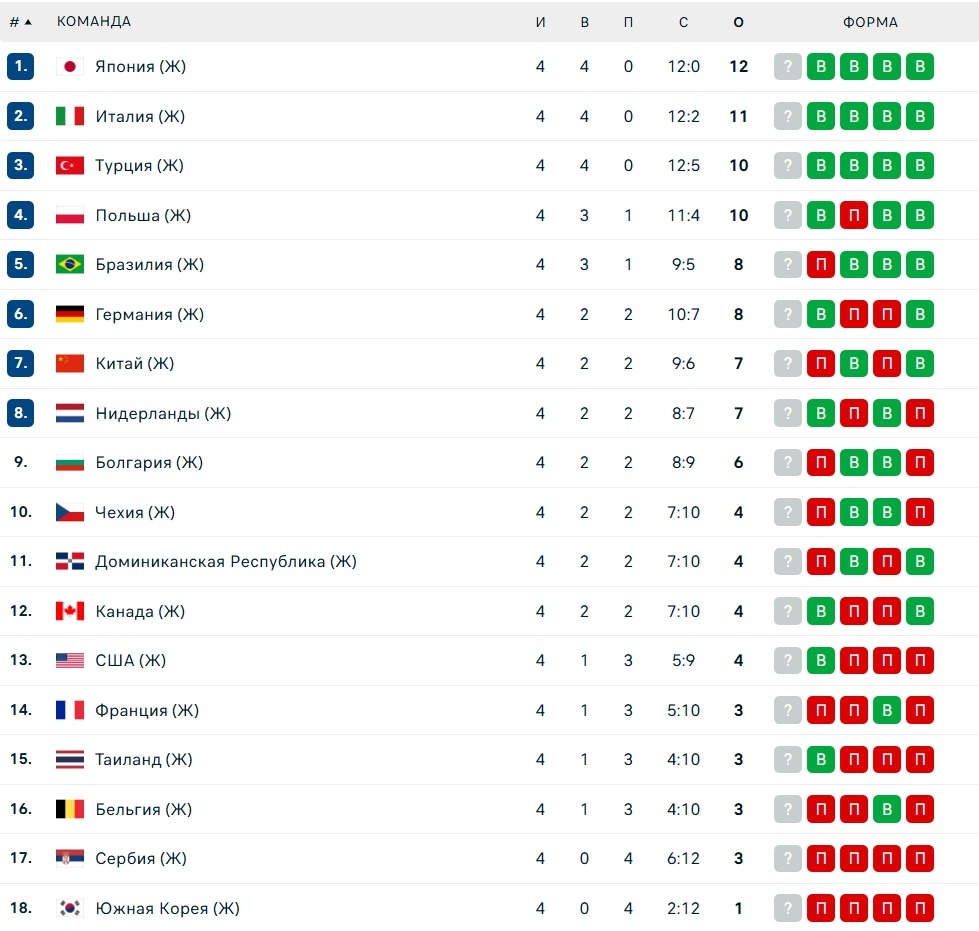This screenshot has width=979, height=931.
Task: Click blue rank badge number 8
Action: 21,413
